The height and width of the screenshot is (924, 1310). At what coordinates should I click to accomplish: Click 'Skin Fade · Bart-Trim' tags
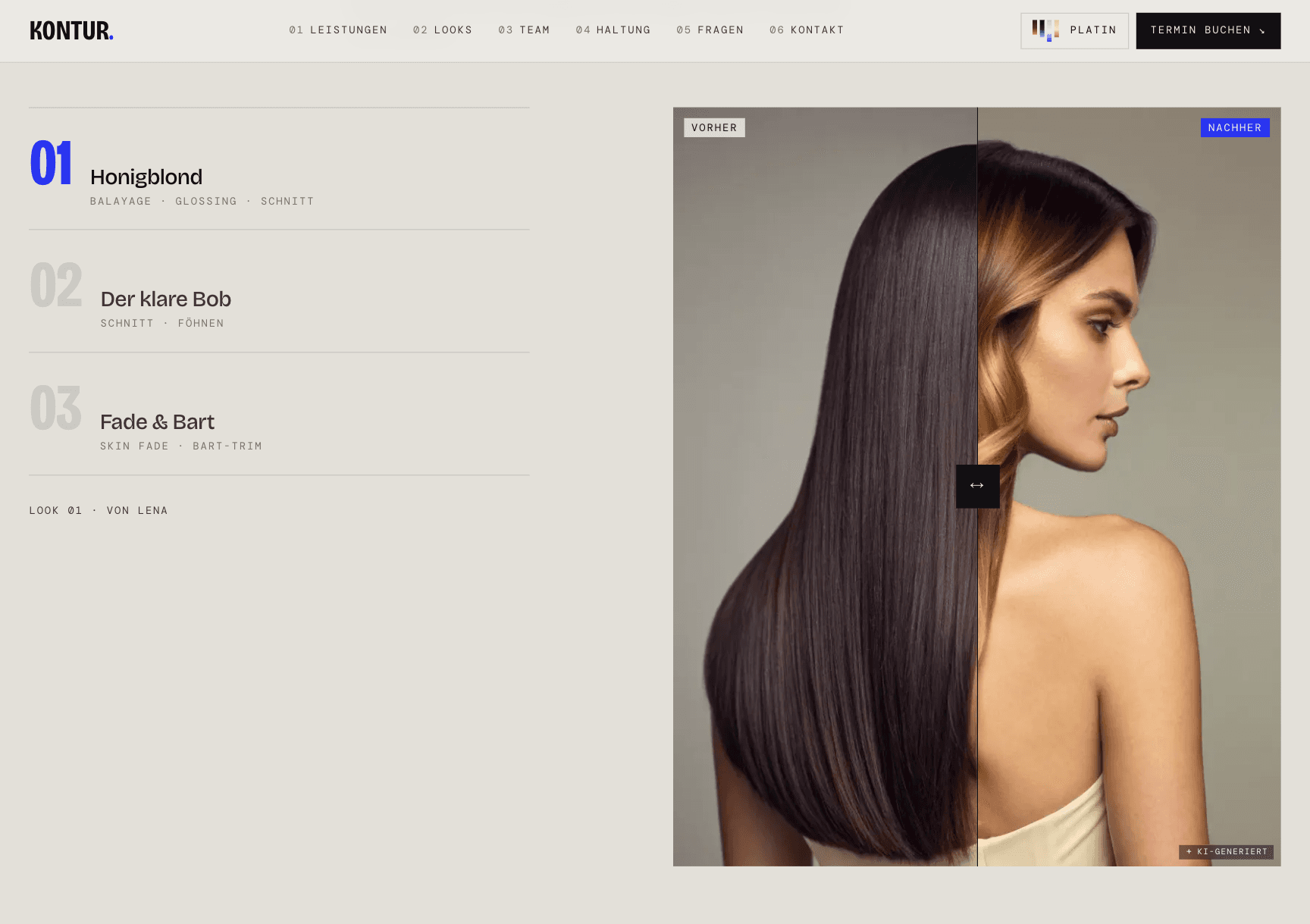click(181, 446)
